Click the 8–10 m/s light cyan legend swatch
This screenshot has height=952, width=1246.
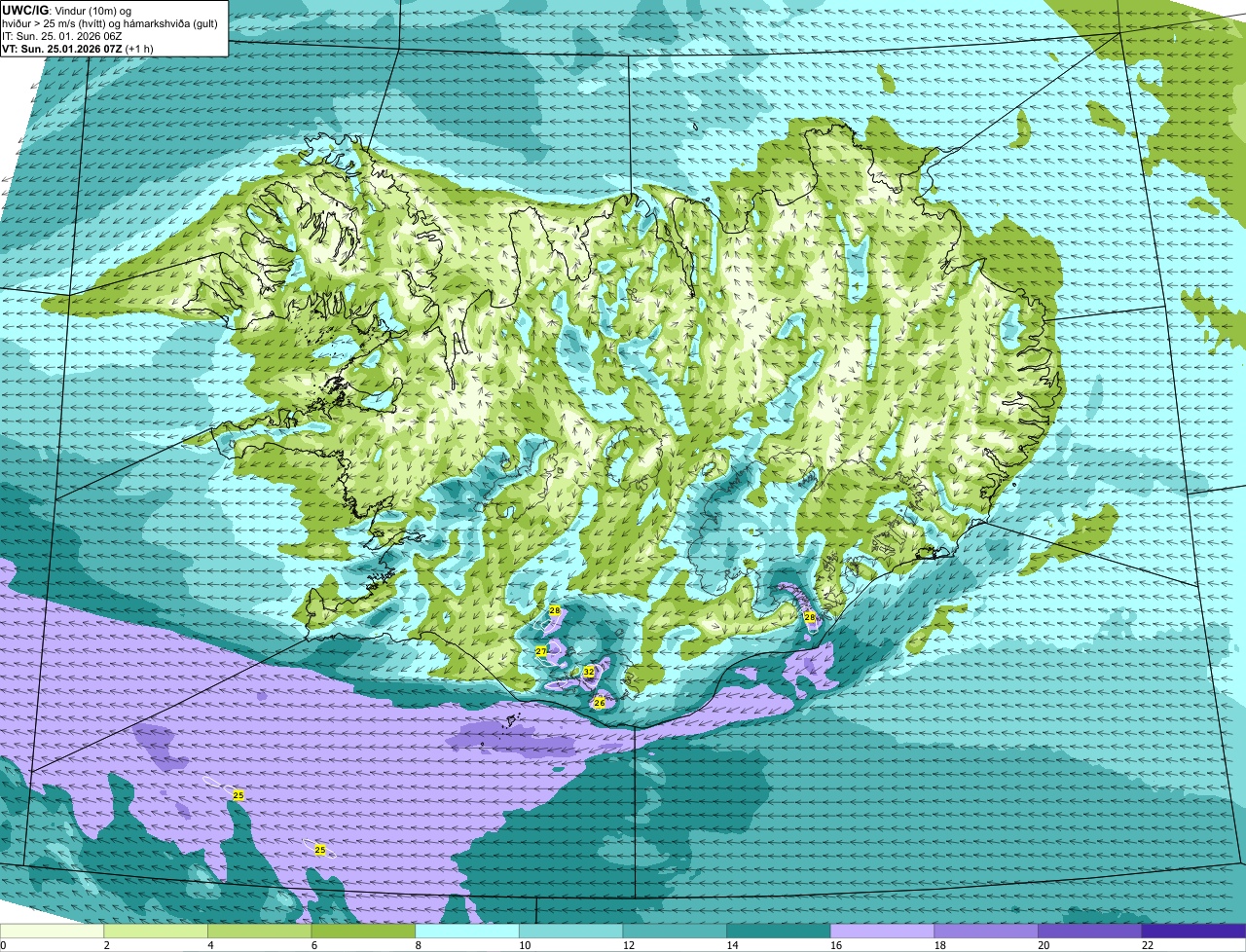[x=467, y=932]
